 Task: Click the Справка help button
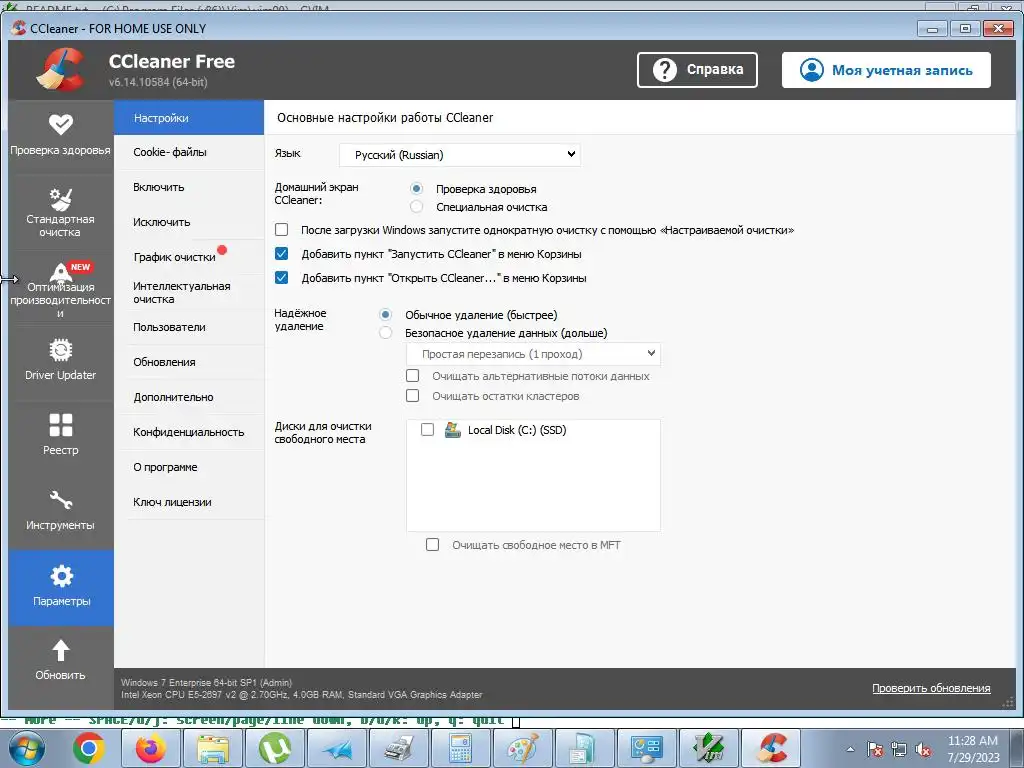pyautogui.click(x=697, y=70)
